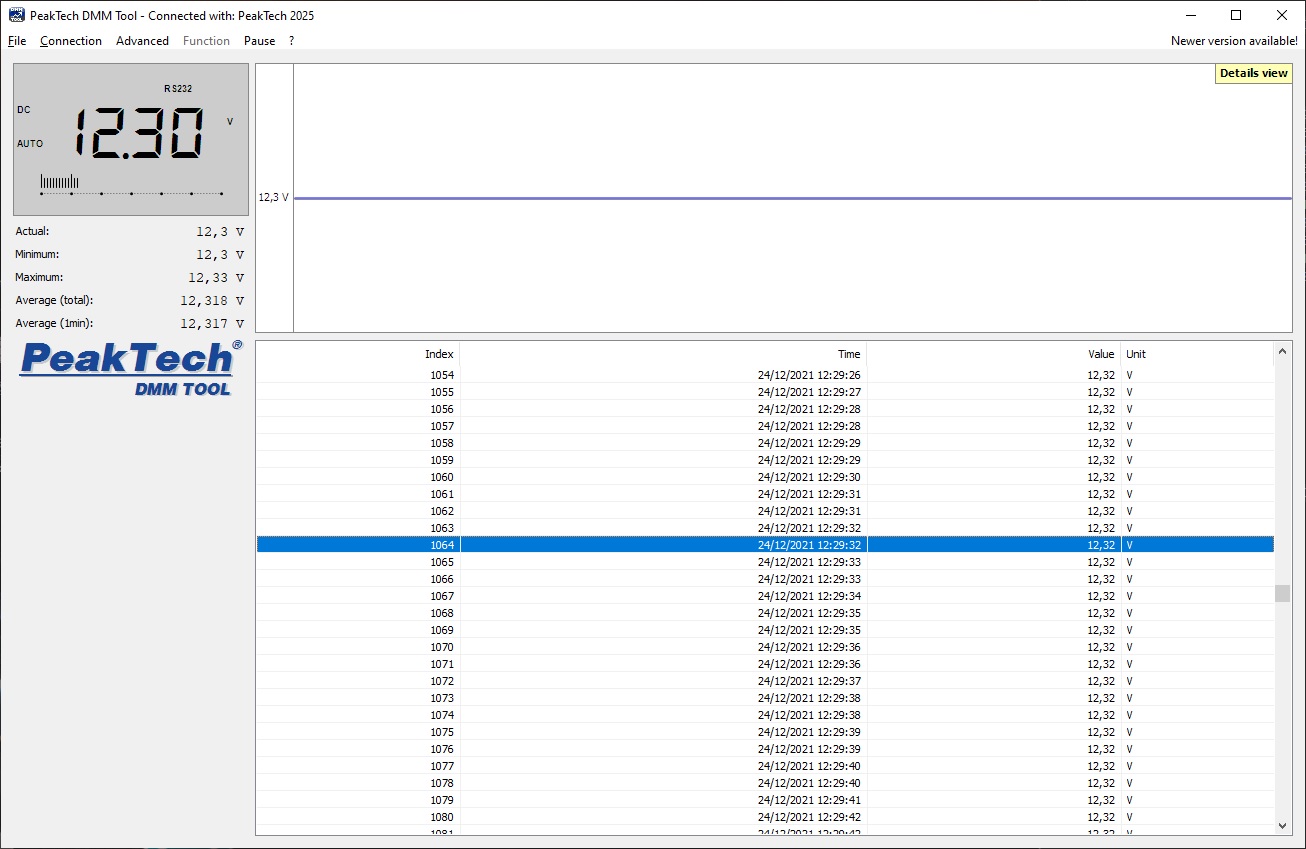Screen dimensions: 1306x849
Task: Click the PeakTech DMM Tool logo
Action: [x=131, y=368]
